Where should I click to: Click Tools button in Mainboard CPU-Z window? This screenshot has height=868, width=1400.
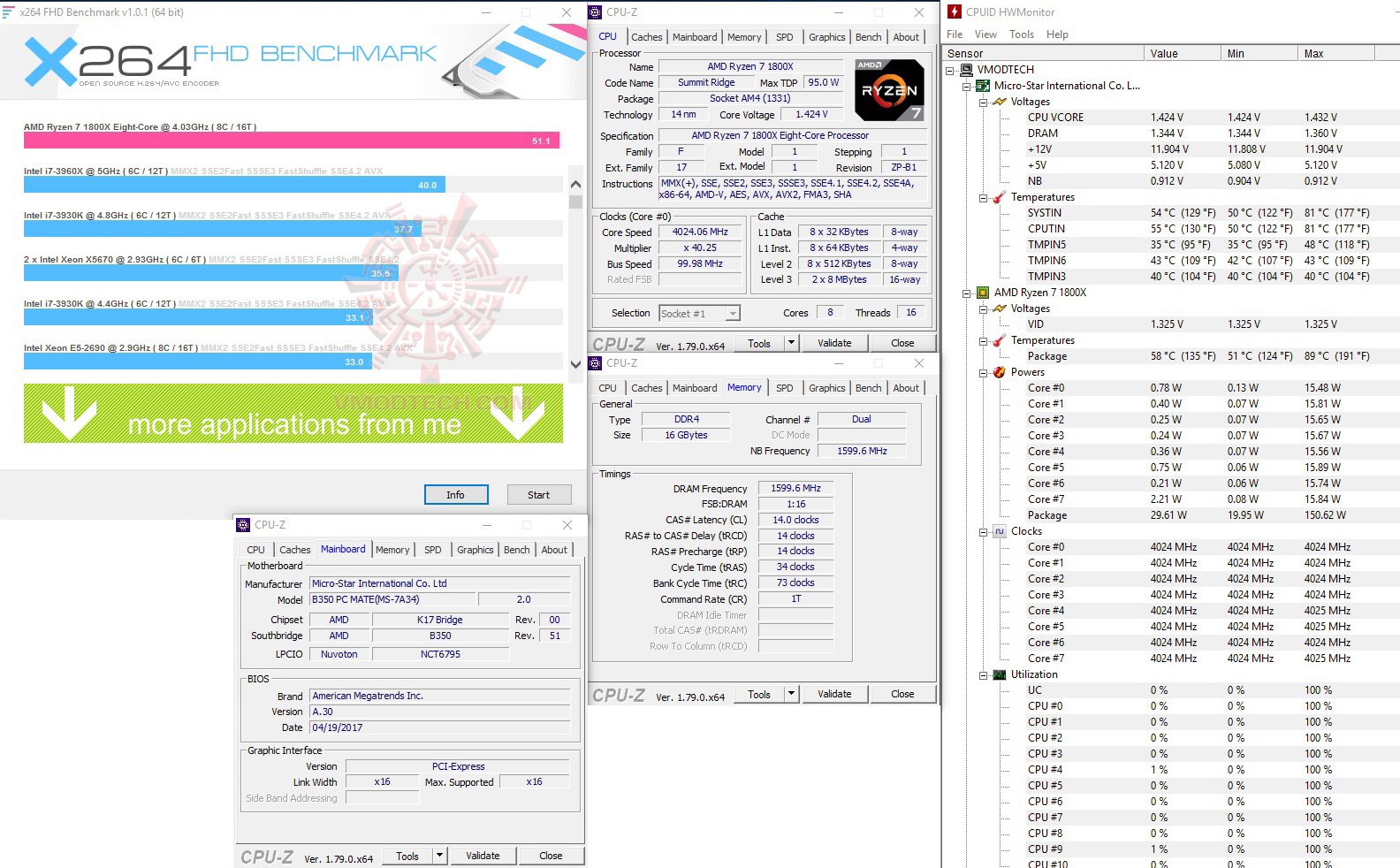[x=407, y=856]
